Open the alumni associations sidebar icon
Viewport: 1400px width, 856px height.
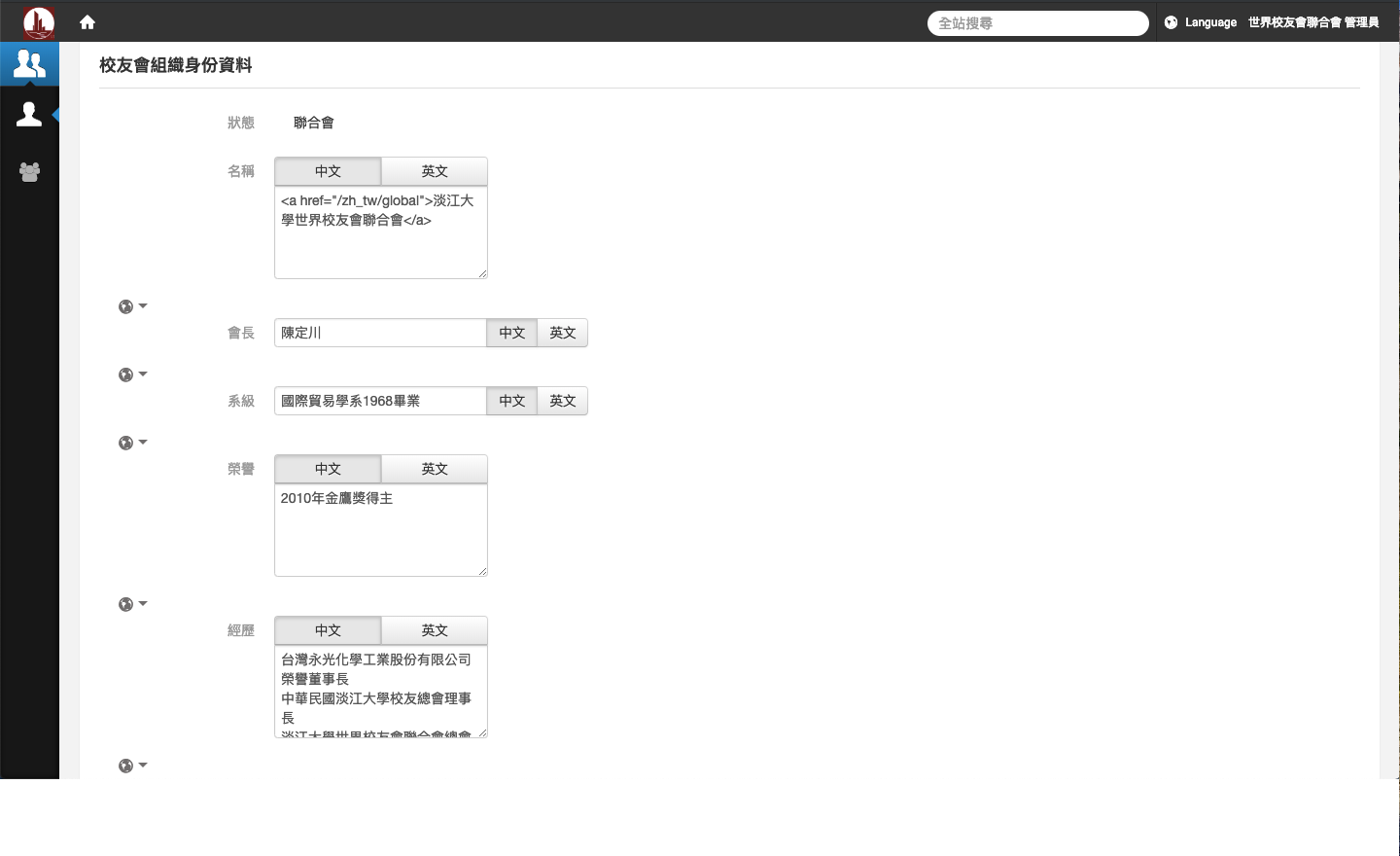tap(29, 64)
